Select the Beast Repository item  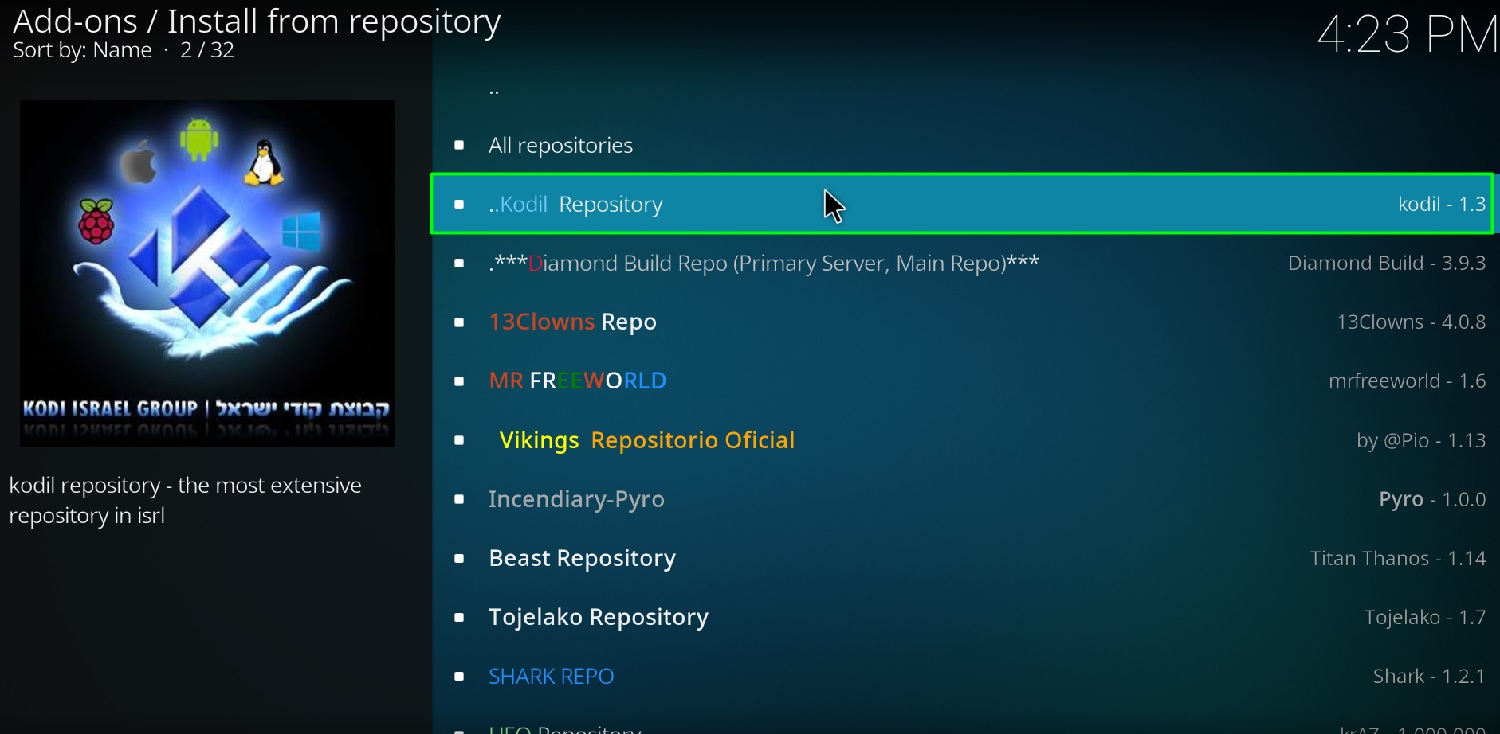tap(962, 558)
